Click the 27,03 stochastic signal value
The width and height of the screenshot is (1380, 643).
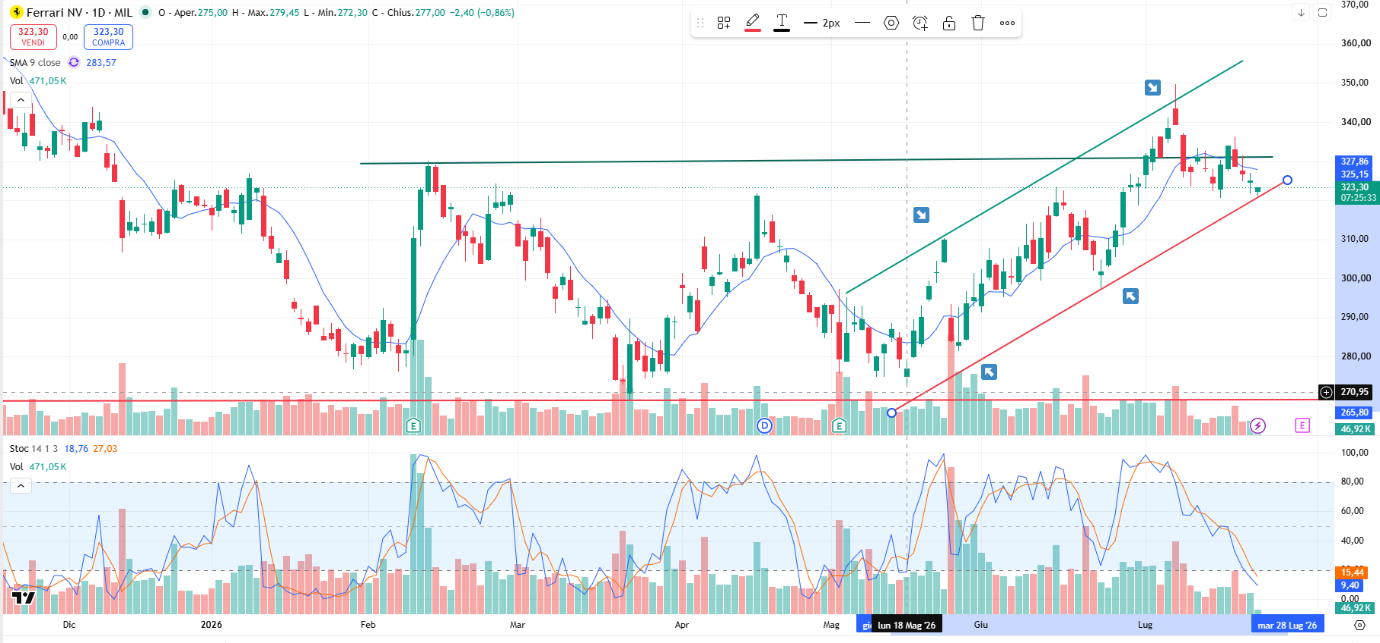pos(105,448)
